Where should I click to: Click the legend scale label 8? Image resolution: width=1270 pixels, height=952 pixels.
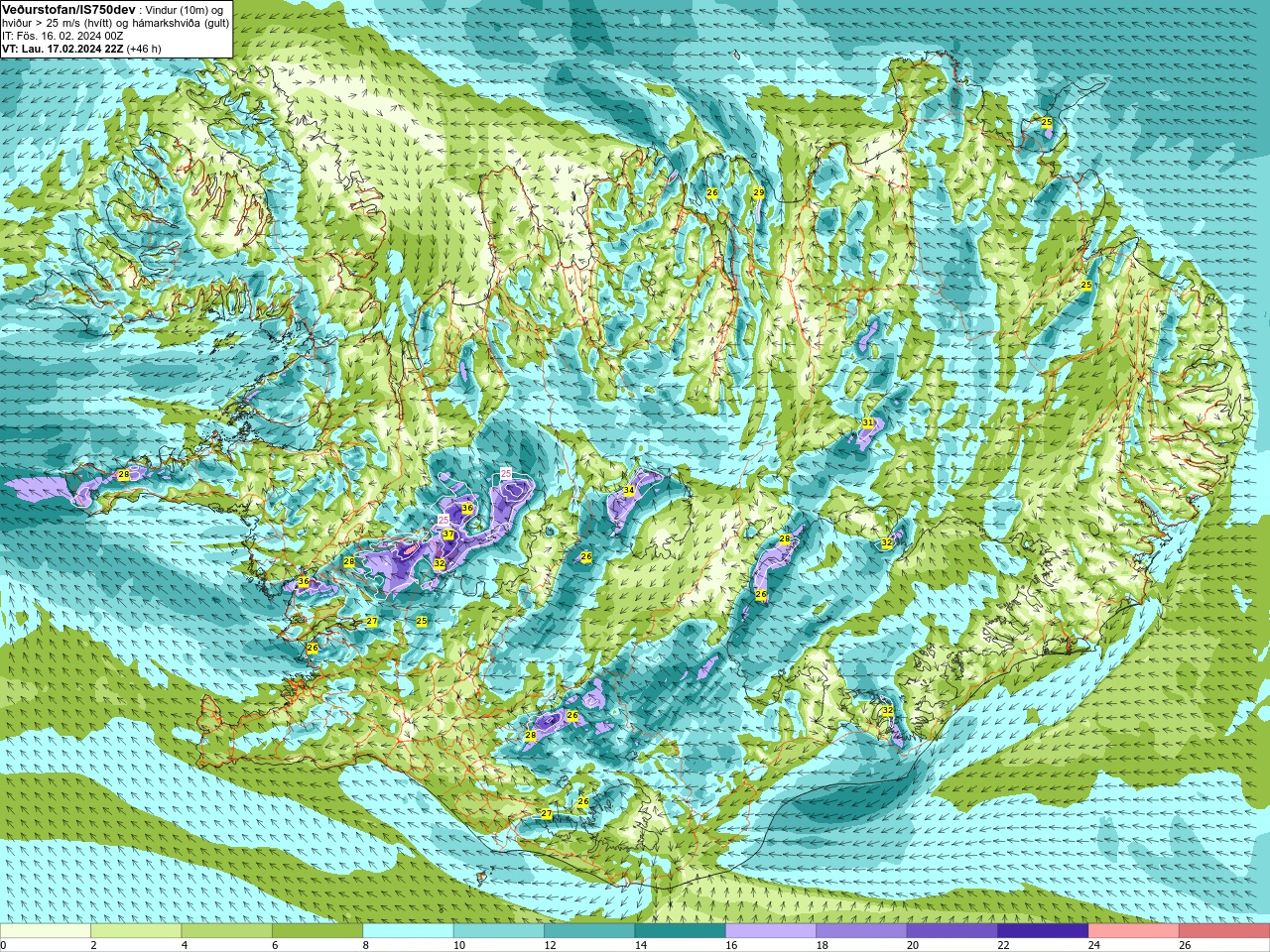tap(366, 946)
